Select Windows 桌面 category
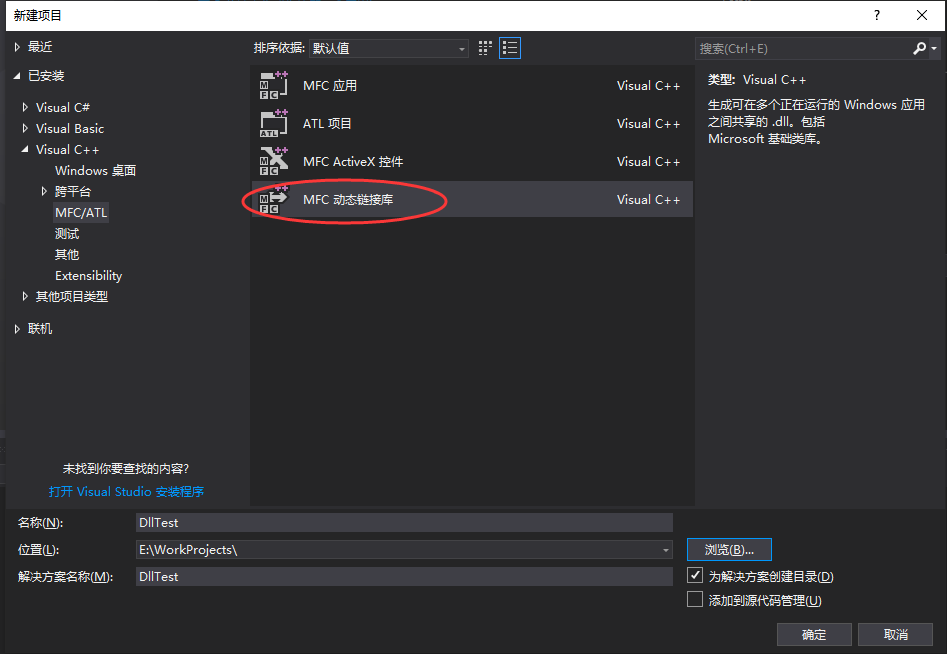 click(95, 170)
